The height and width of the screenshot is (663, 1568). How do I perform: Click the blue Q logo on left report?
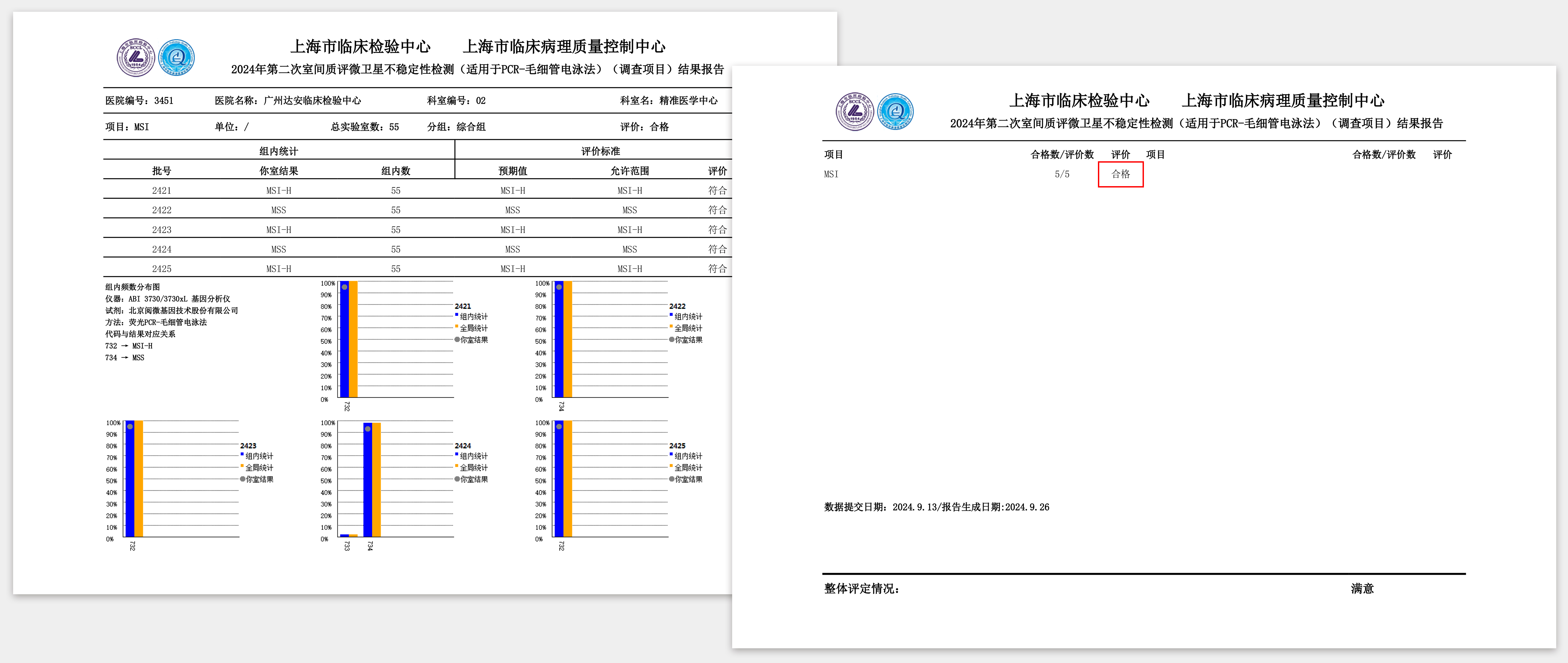[x=176, y=58]
